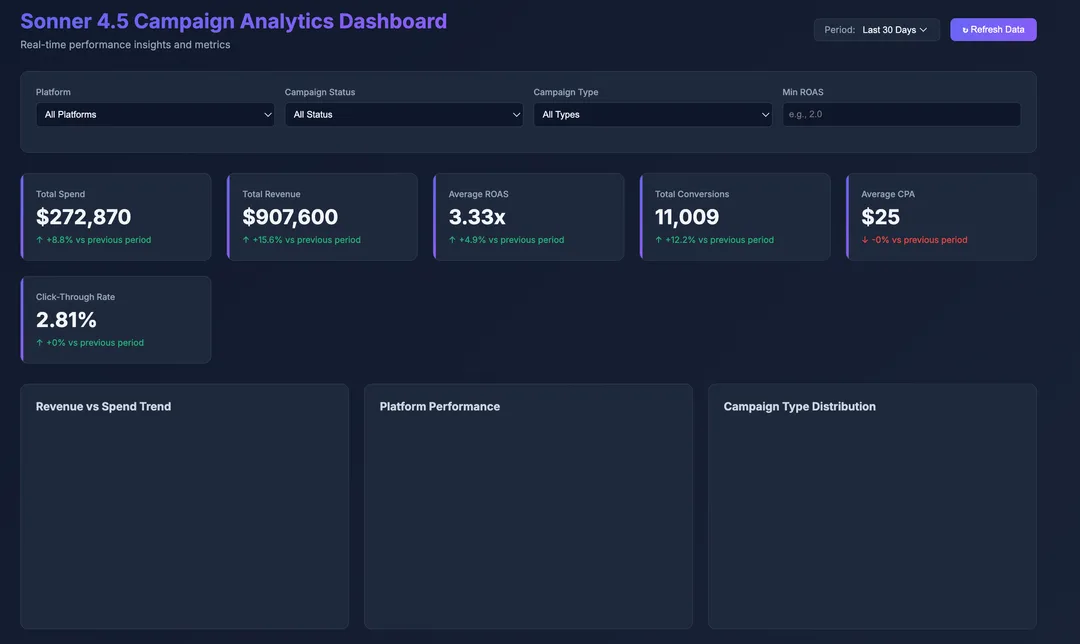Select the $907,600 Total Revenue value

coord(290,217)
